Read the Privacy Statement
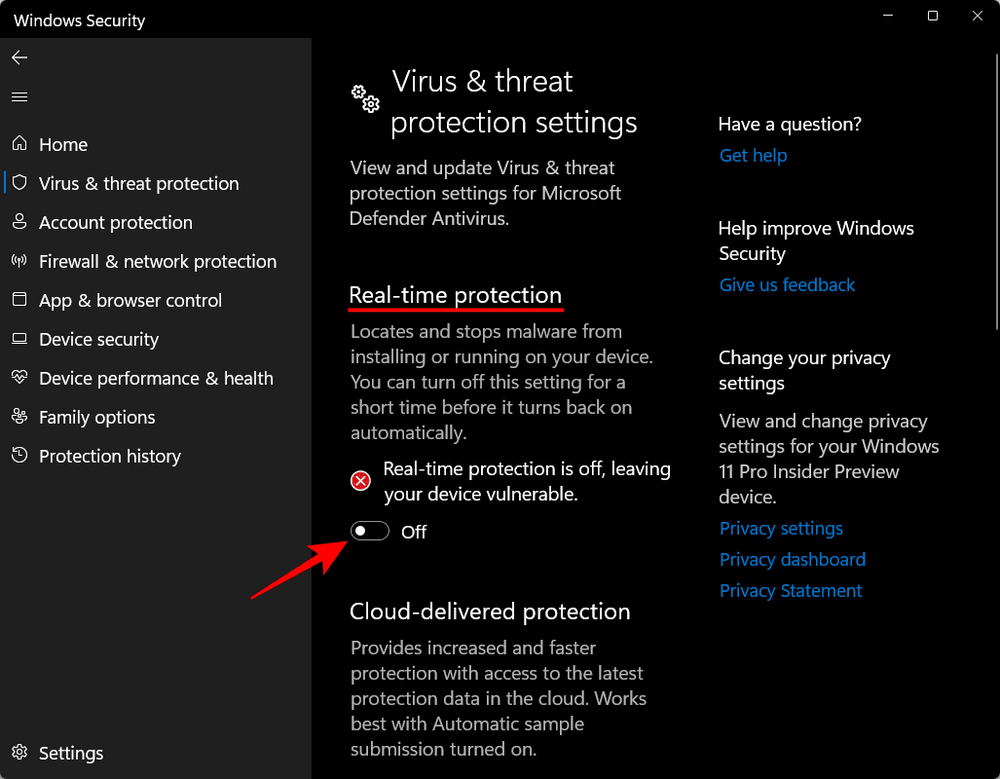The image size is (1000, 779). click(x=791, y=591)
